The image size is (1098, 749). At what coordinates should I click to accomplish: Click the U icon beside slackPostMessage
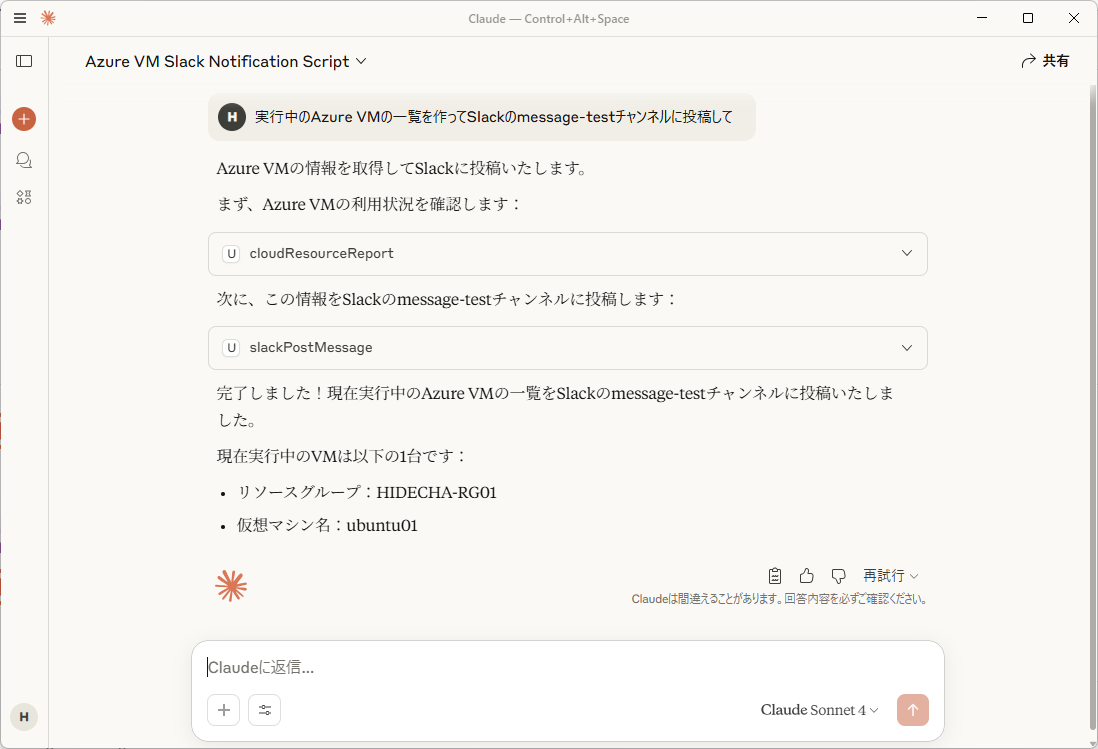231,348
